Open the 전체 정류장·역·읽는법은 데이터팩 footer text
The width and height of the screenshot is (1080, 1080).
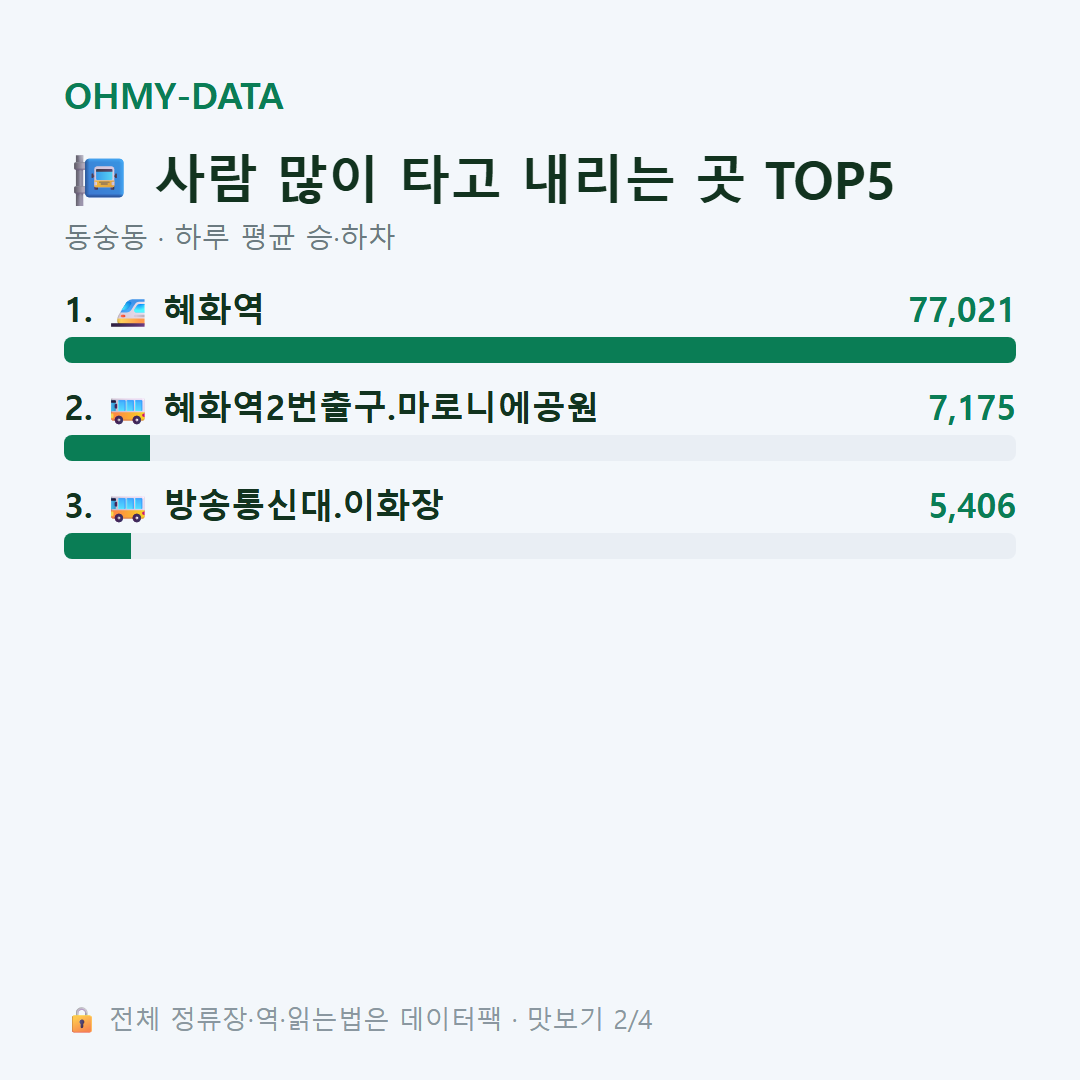(x=305, y=1019)
